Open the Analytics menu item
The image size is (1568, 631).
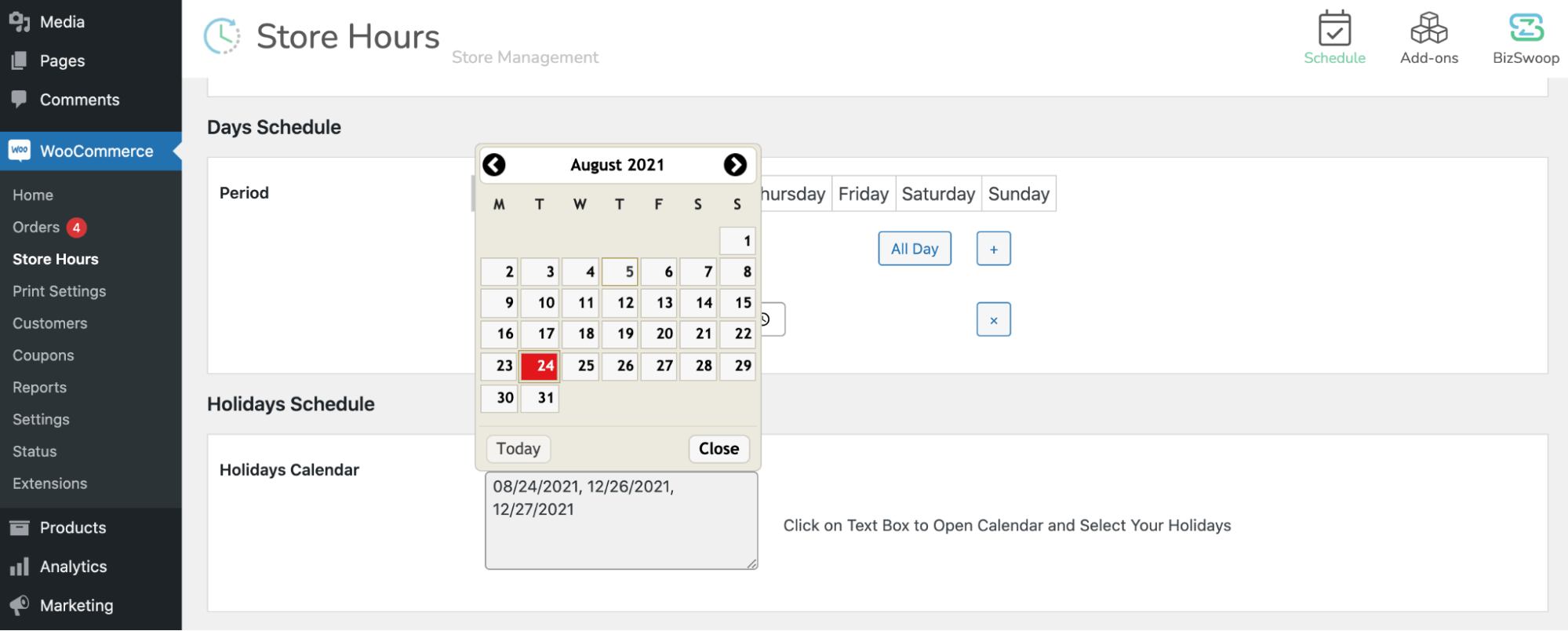coord(73,567)
